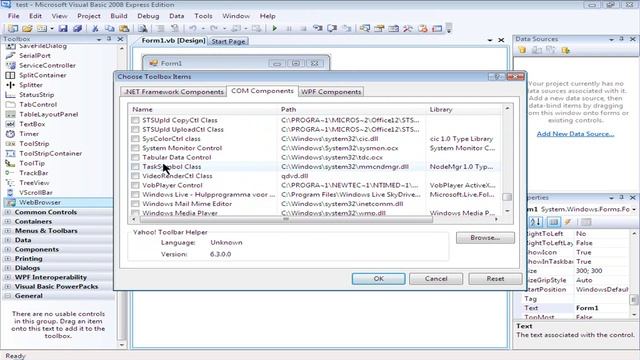Image resolution: width=640 pixels, height=360 pixels.
Task: Click the Add New Data Source link
Action: [575, 134]
